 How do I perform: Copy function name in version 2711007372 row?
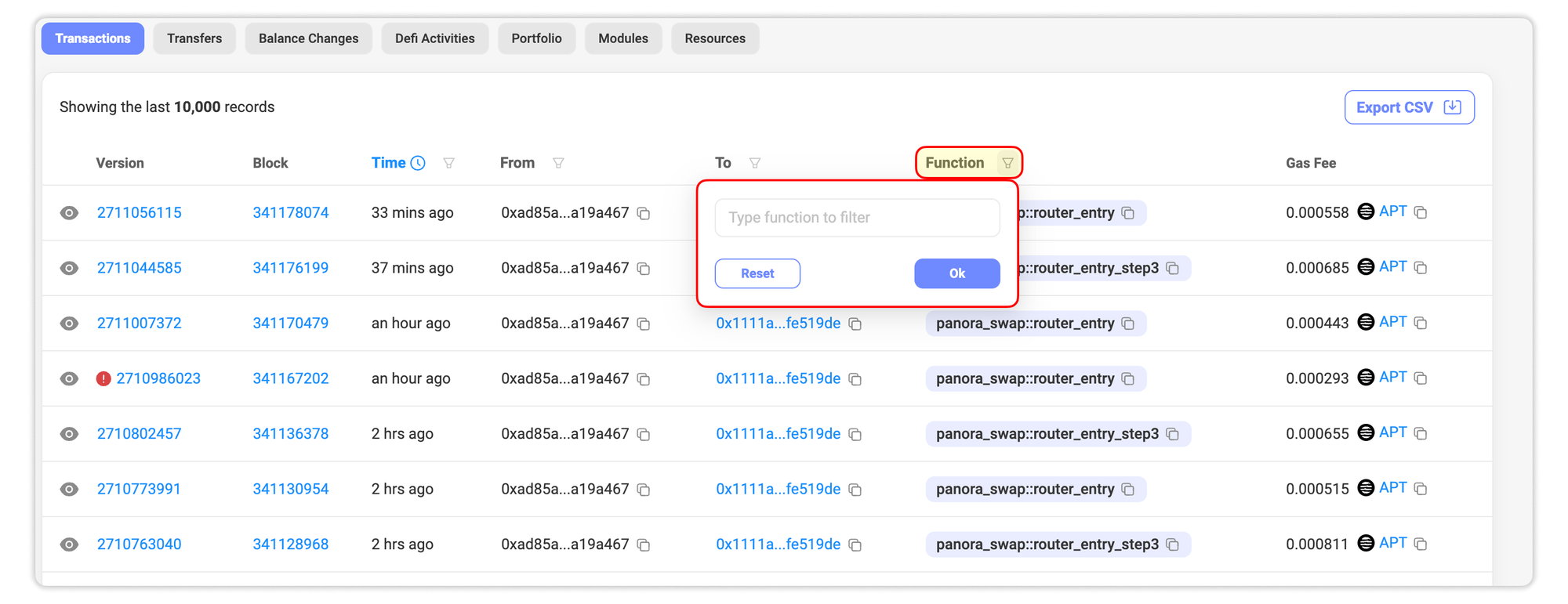tap(1128, 324)
